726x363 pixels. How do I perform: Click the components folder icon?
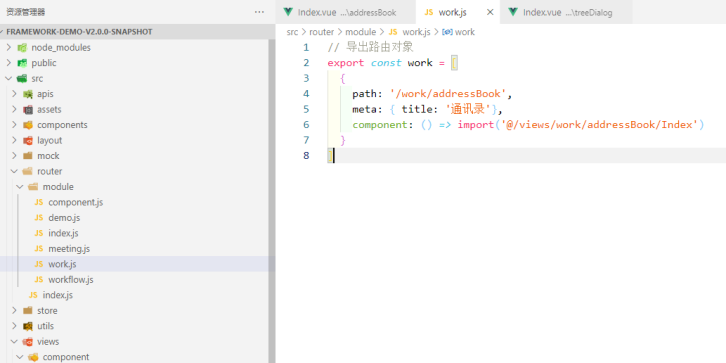[28, 125]
